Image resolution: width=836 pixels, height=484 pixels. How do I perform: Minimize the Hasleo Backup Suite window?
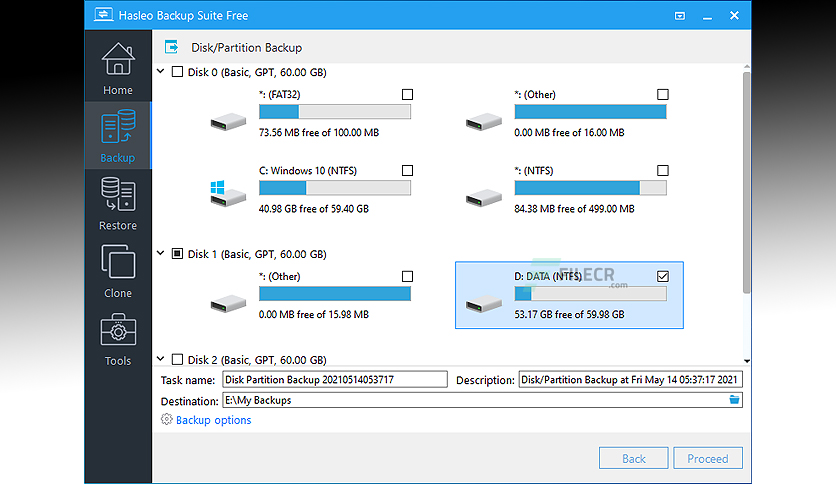coord(708,16)
